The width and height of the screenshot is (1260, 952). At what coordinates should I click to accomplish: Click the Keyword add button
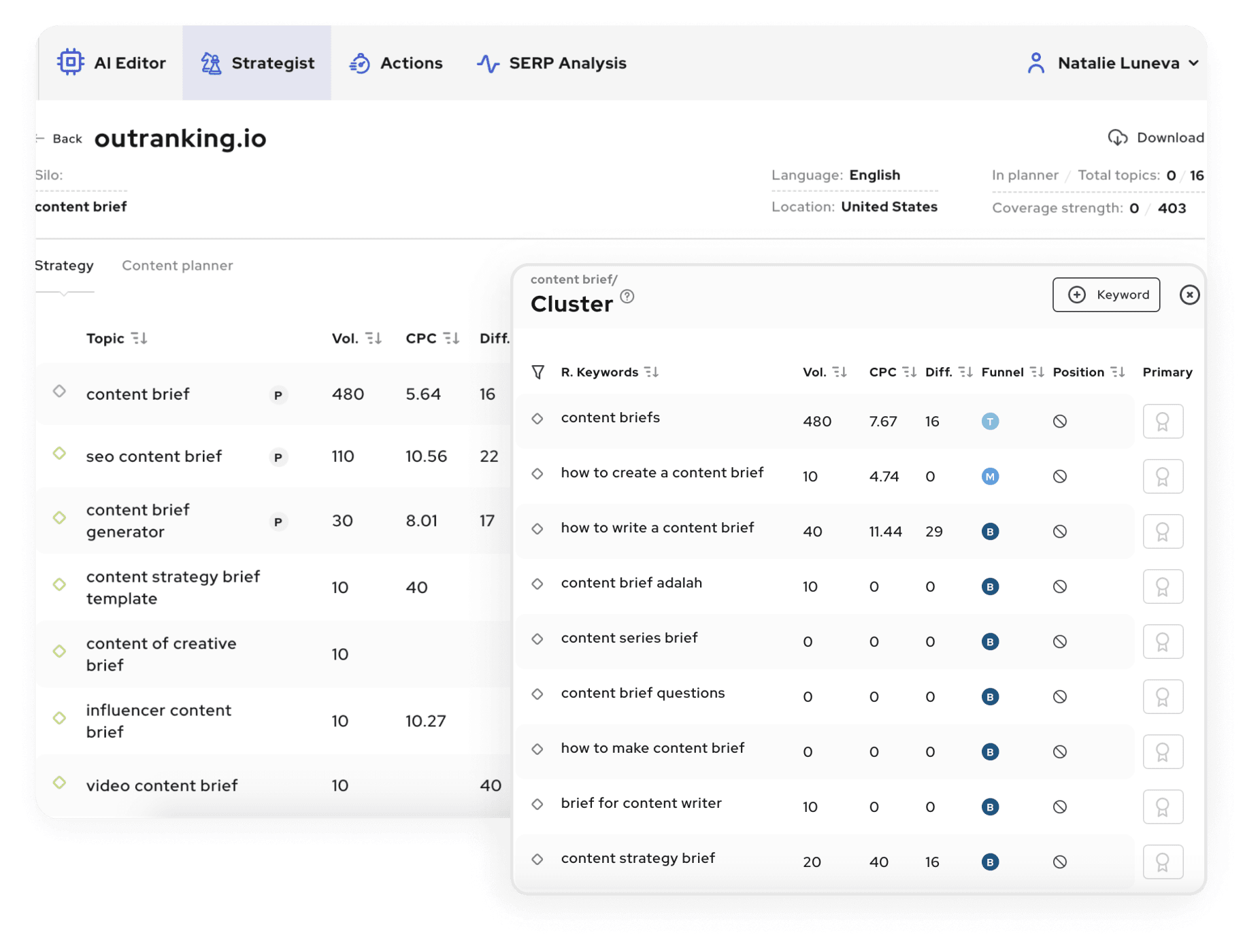pyautogui.click(x=1106, y=294)
